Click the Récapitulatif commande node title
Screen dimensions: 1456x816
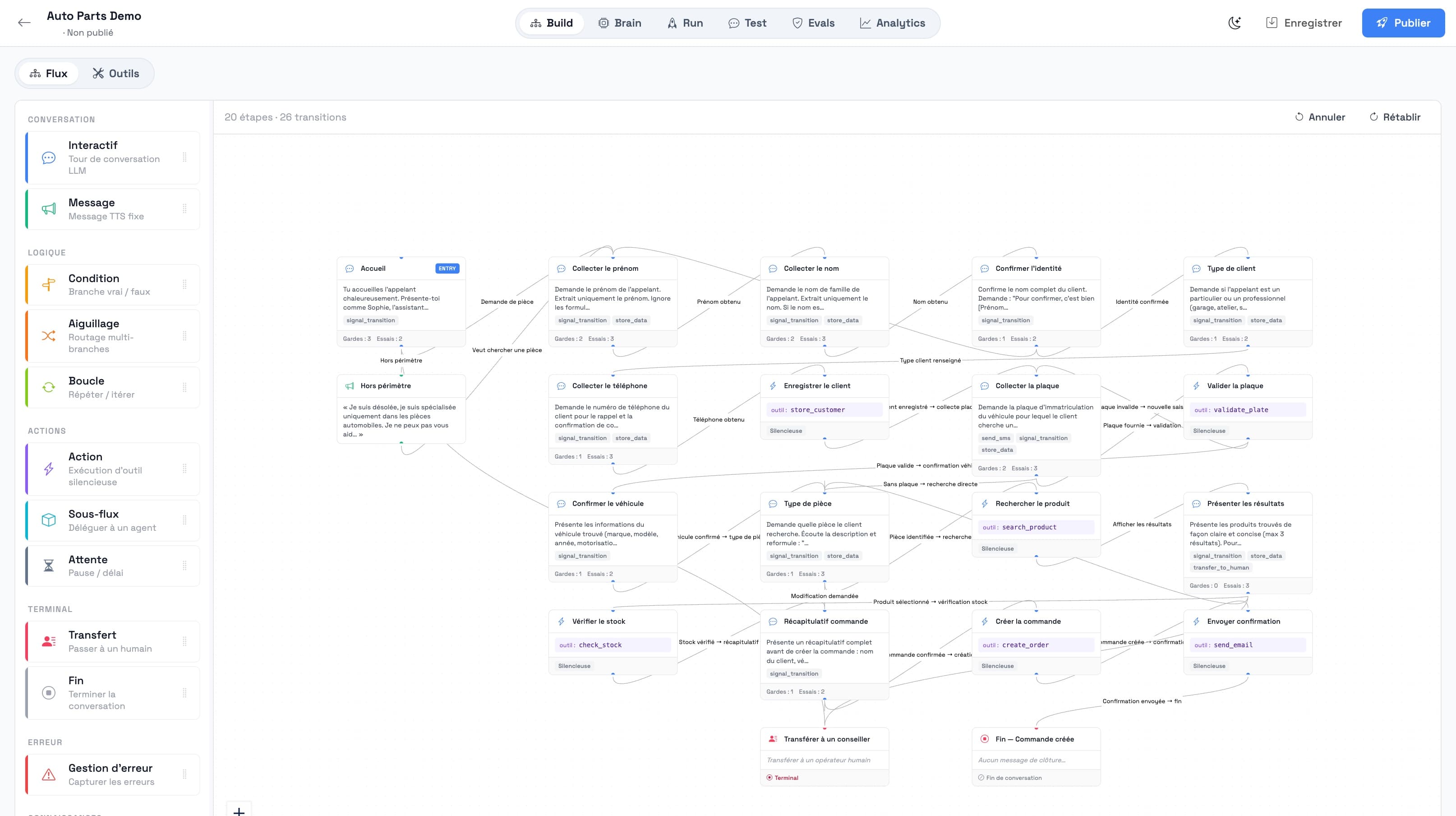(x=825, y=621)
